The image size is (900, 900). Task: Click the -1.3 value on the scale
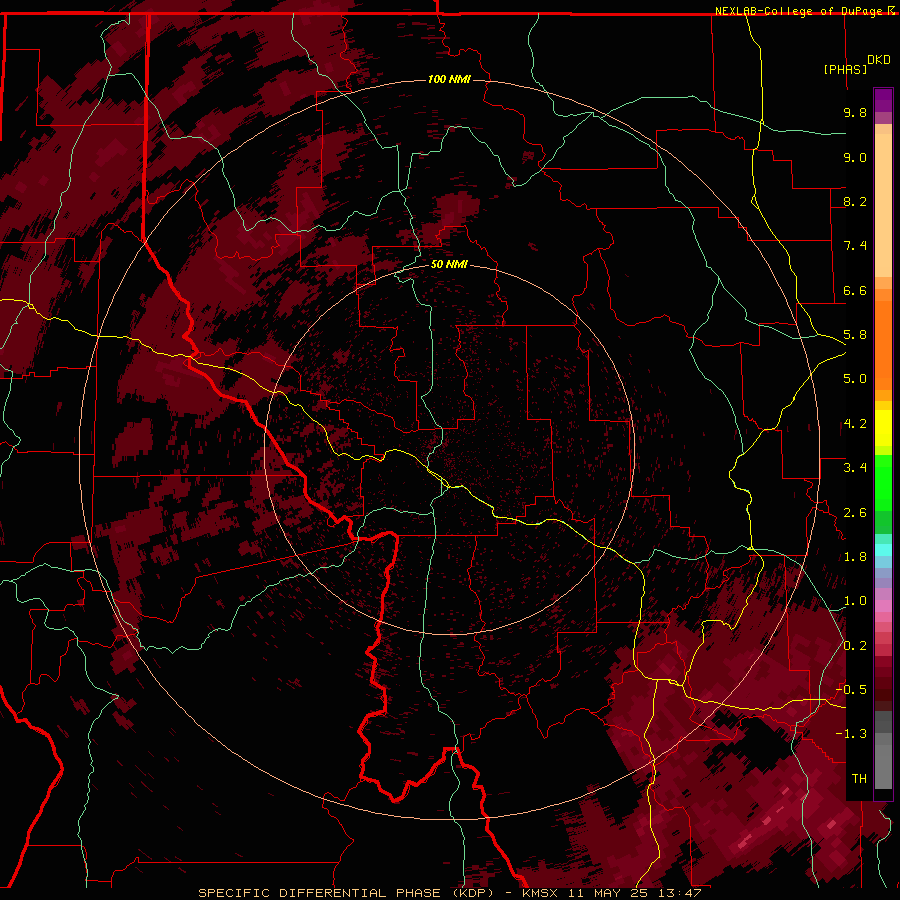[851, 734]
